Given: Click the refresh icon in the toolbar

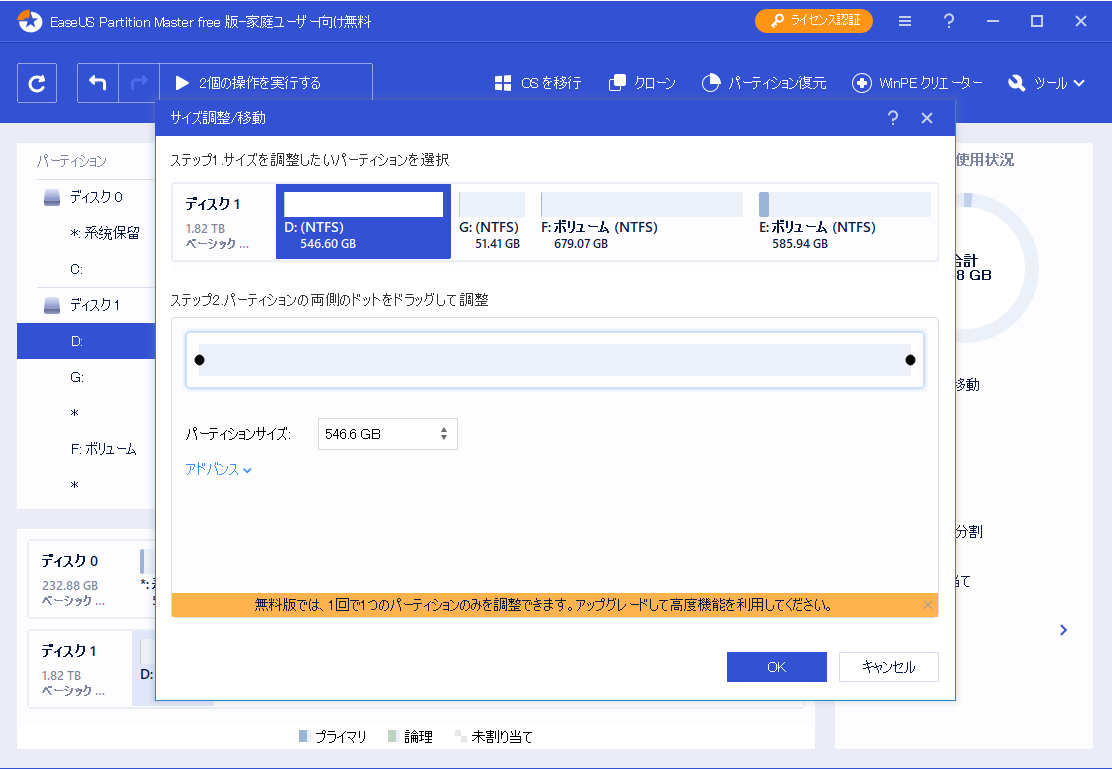Looking at the screenshot, I should (x=37, y=83).
